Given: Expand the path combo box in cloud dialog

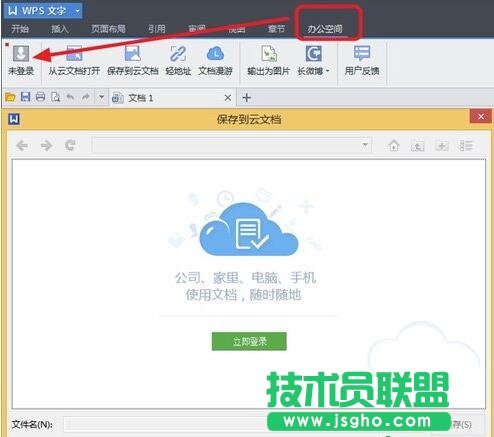Looking at the screenshot, I should [x=365, y=145].
